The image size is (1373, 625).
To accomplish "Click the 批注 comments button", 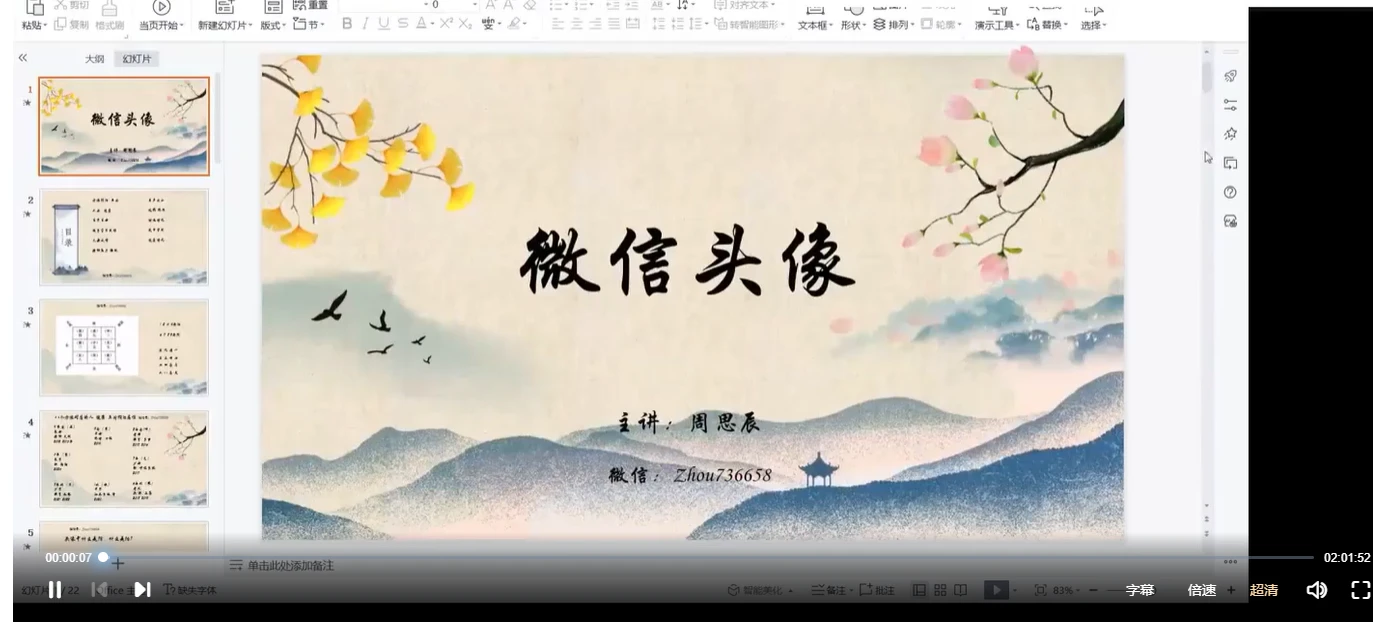I will (x=877, y=591).
